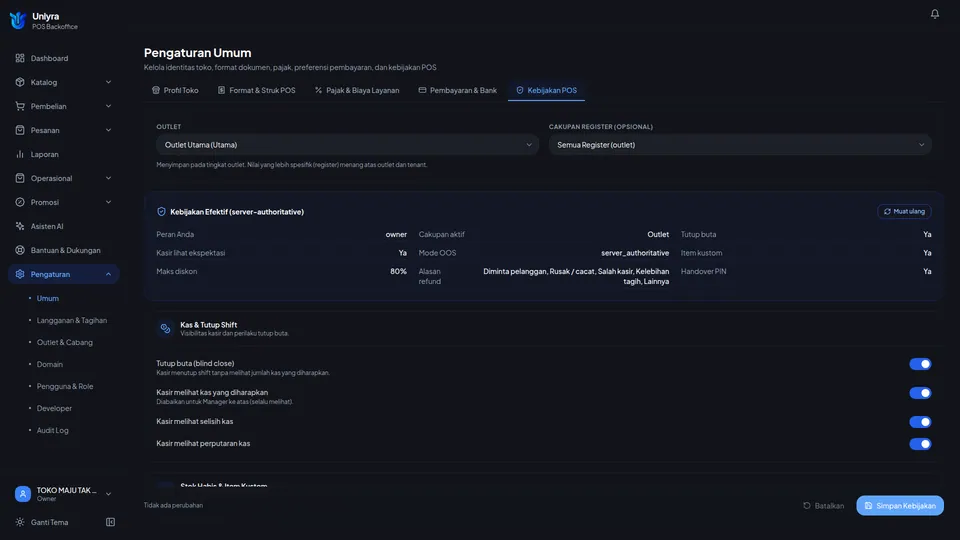Click the Laporan chart icon
Image resolution: width=960 pixels, height=540 pixels.
pyautogui.click(x=20, y=154)
